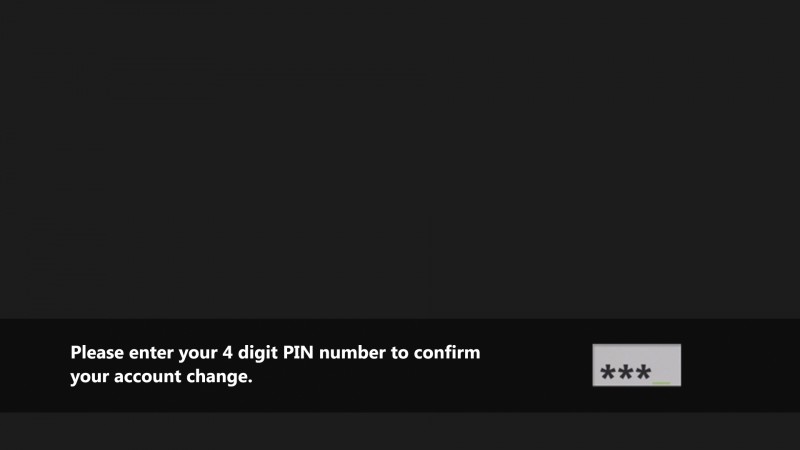The width and height of the screenshot is (800, 450).
Task: Click the word 'number' in the prompt
Action: click(352, 353)
